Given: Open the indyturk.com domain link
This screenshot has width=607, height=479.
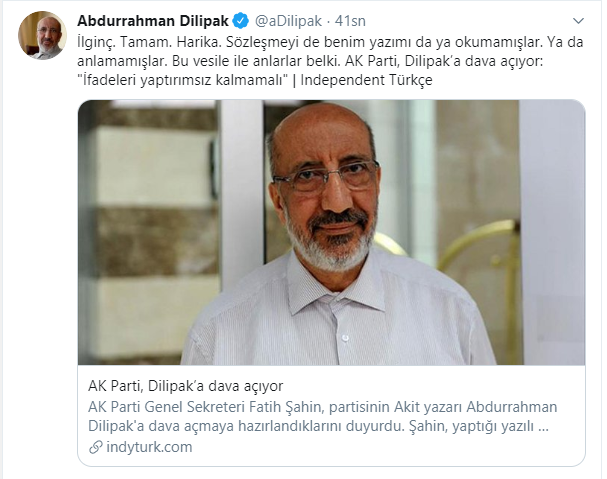Looking at the screenshot, I should (149, 447).
